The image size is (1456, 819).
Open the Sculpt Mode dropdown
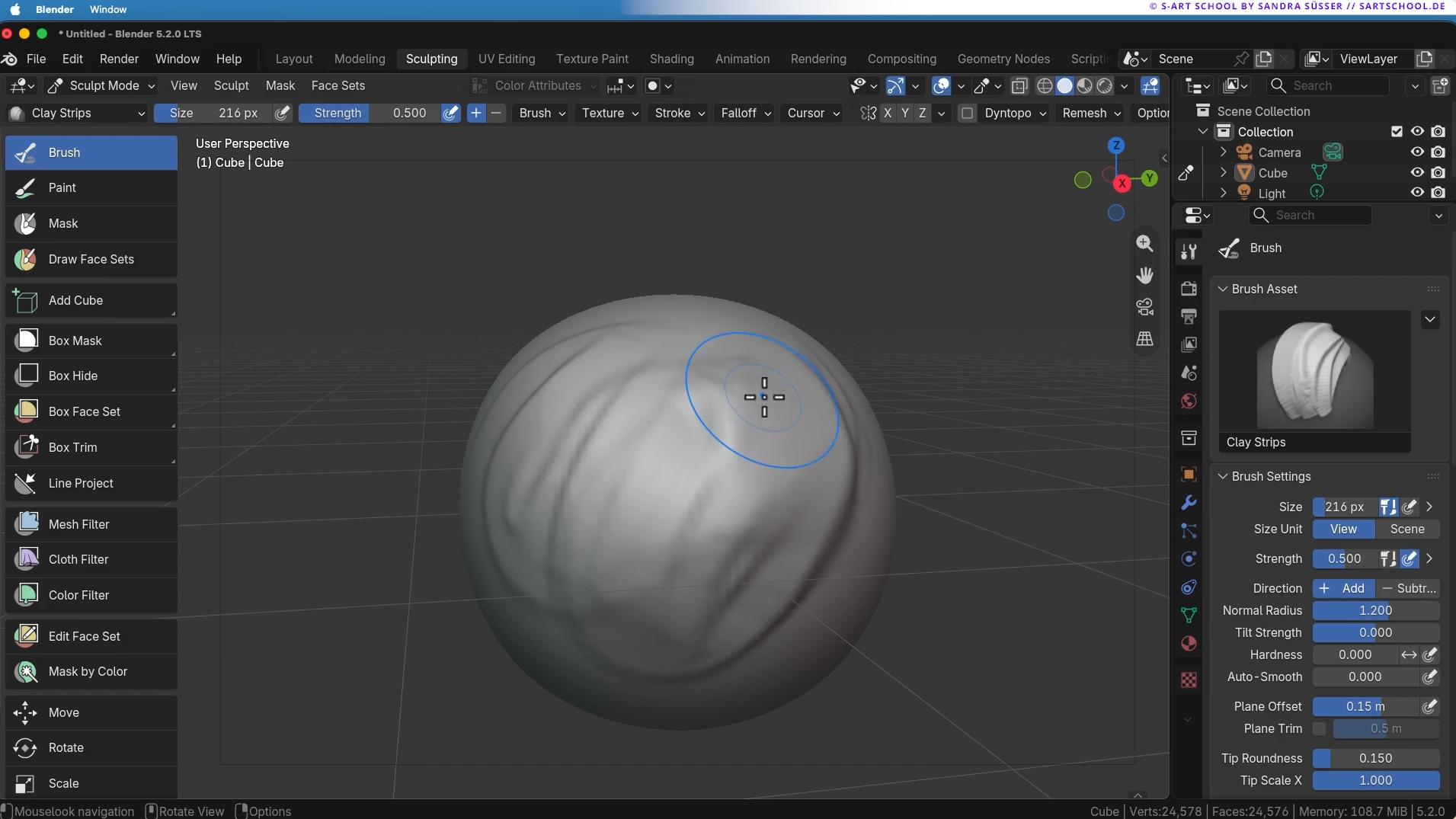tap(101, 85)
